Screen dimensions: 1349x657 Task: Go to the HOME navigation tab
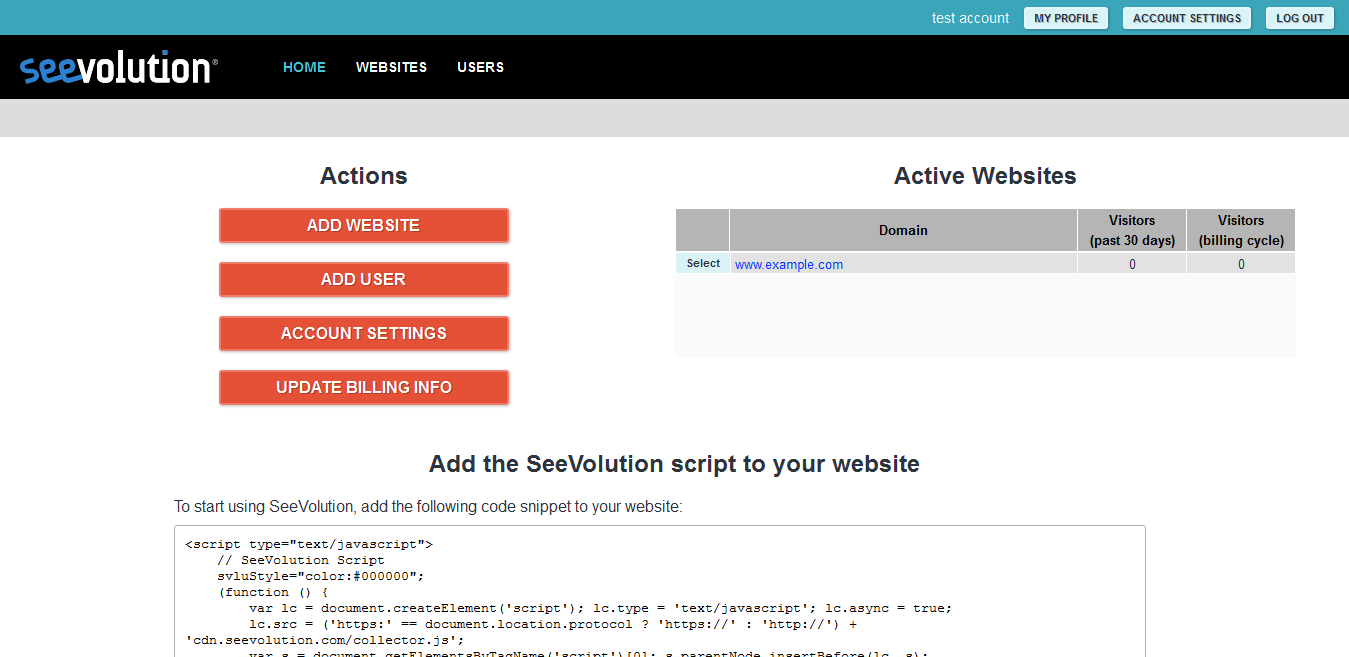304,67
